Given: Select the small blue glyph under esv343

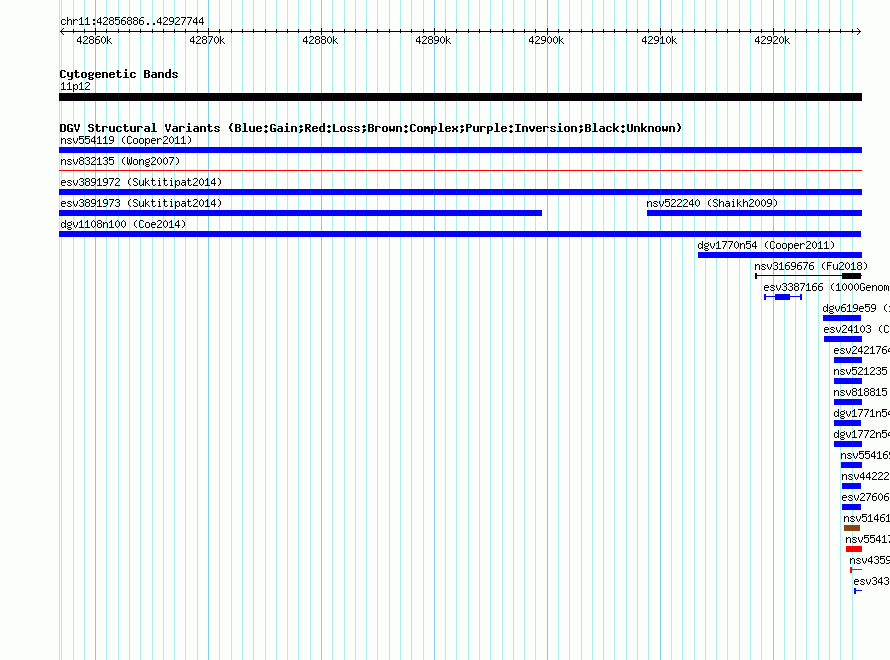Looking at the screenshot, I should [x=858, y=591].
